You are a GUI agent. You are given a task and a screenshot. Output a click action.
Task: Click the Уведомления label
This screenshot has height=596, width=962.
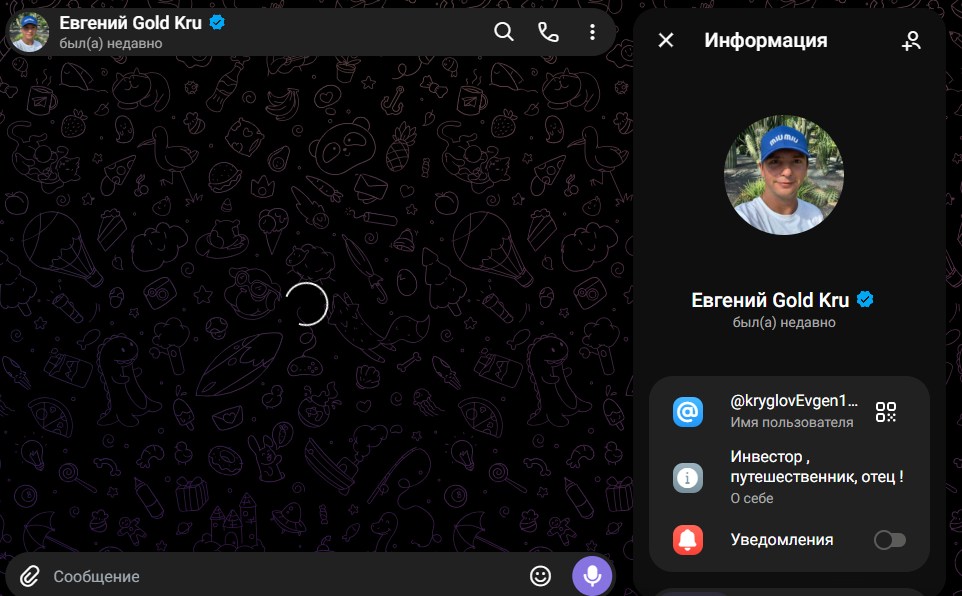click(x=782, y=540)
